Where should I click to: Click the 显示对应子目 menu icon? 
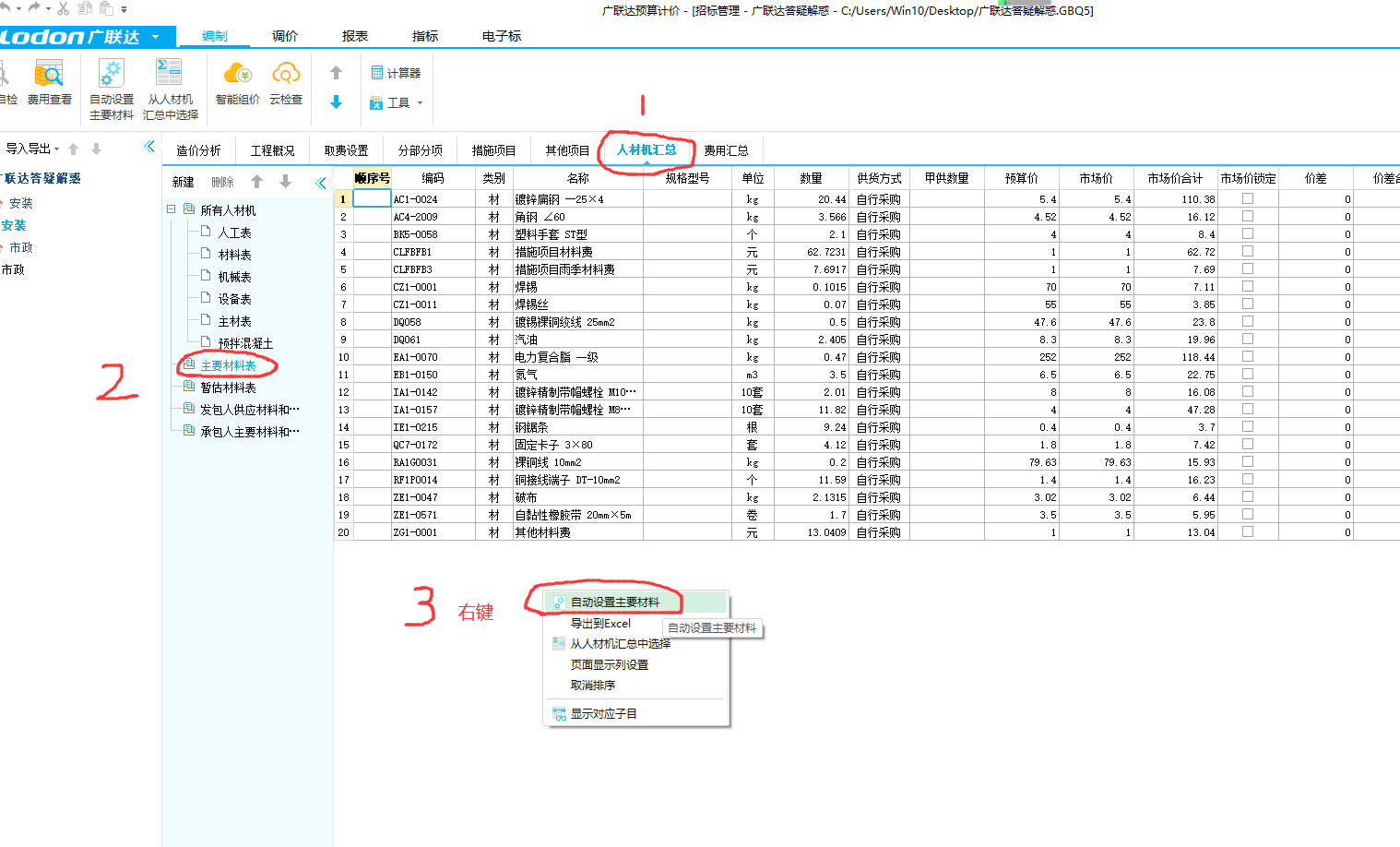pos(559,713)
